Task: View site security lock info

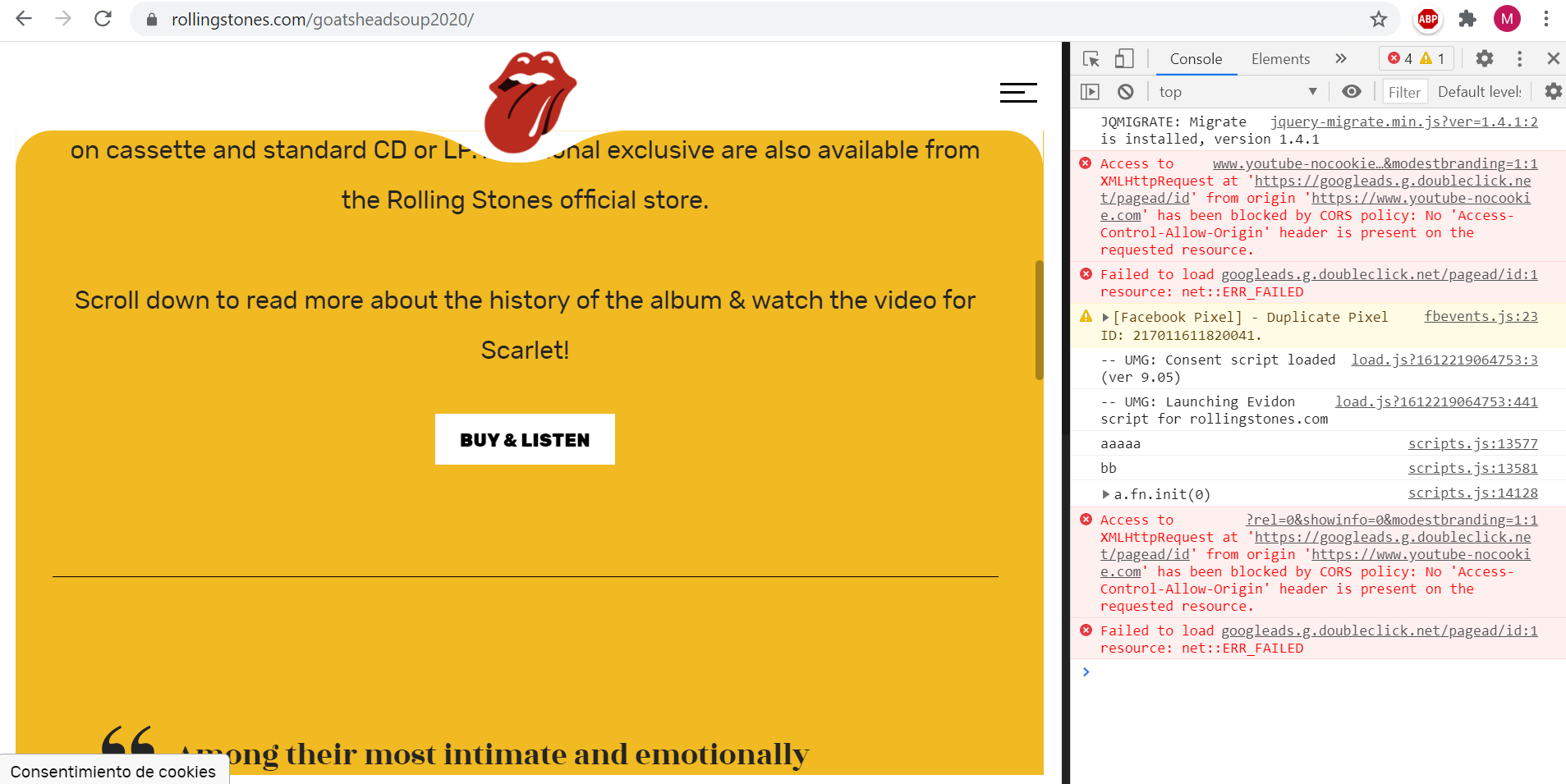Action: coord(152,20)
